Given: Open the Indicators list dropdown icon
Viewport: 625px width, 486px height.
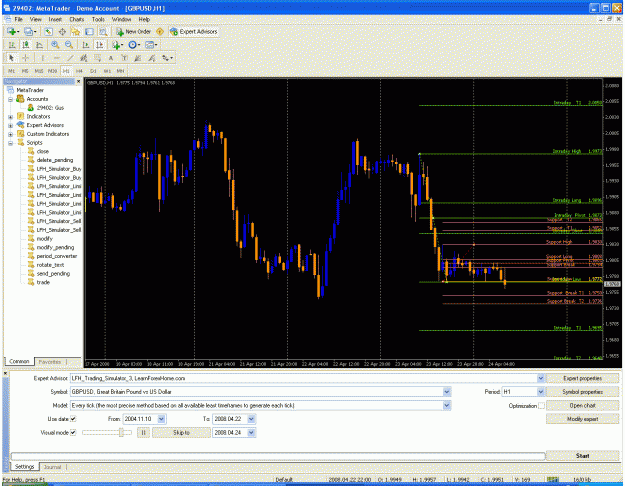Looking at the screenshot, I should tap(117, 45).
